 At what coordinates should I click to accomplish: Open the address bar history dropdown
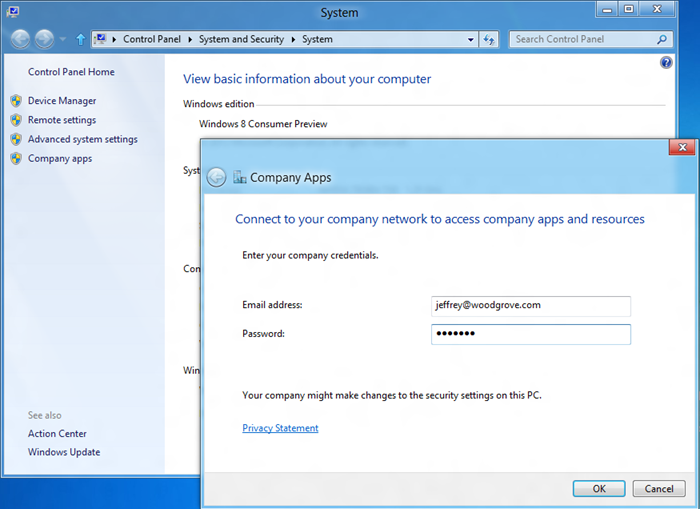(x=471, y=40)
